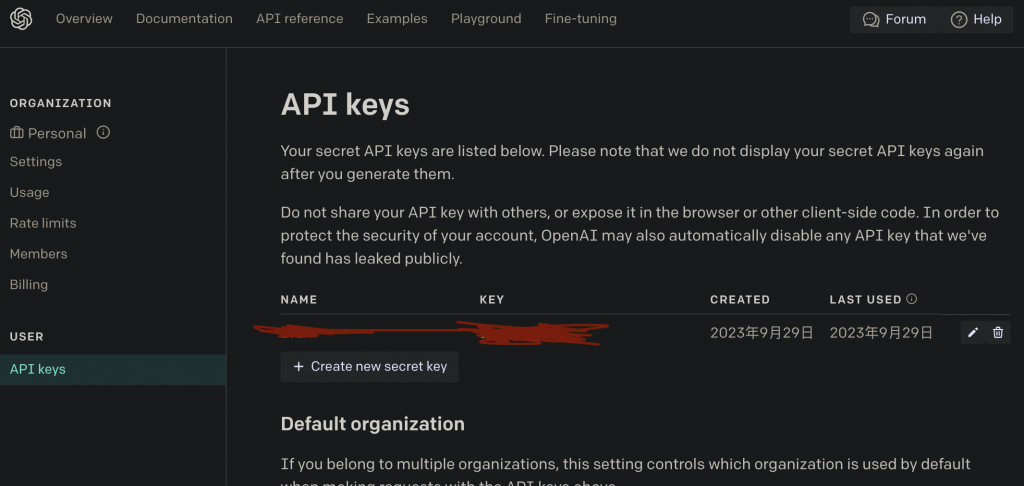Open the Fine-tuning page

coord(581,19)
